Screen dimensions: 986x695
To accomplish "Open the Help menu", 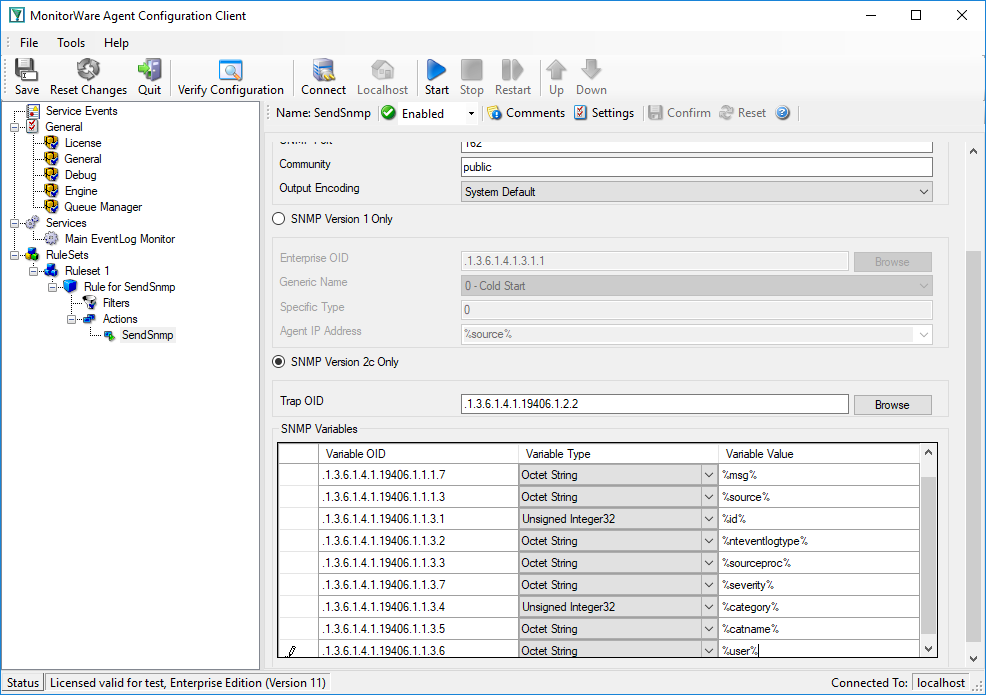I will (x=116, y=43).
